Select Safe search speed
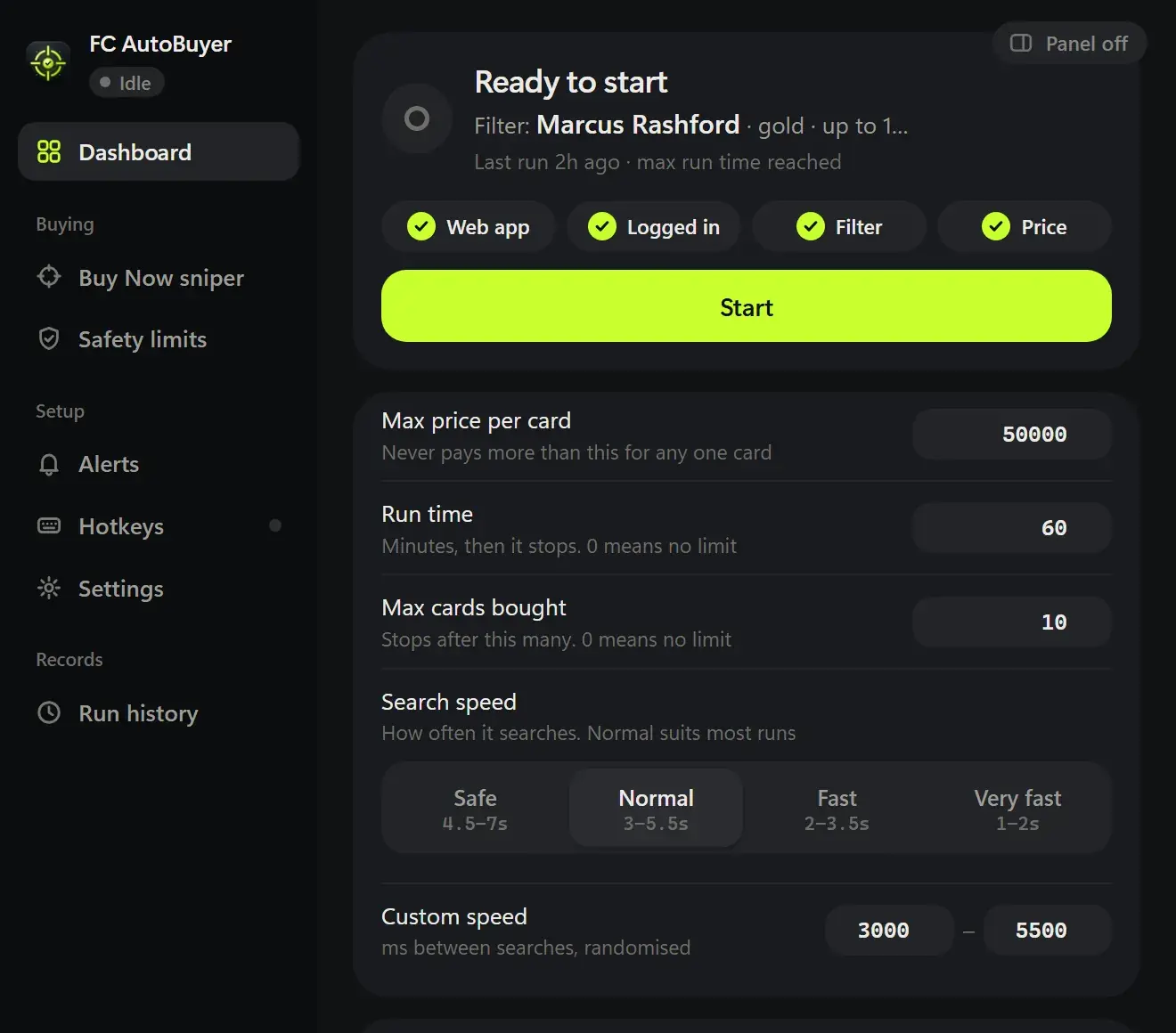 (x=475, y=809)
